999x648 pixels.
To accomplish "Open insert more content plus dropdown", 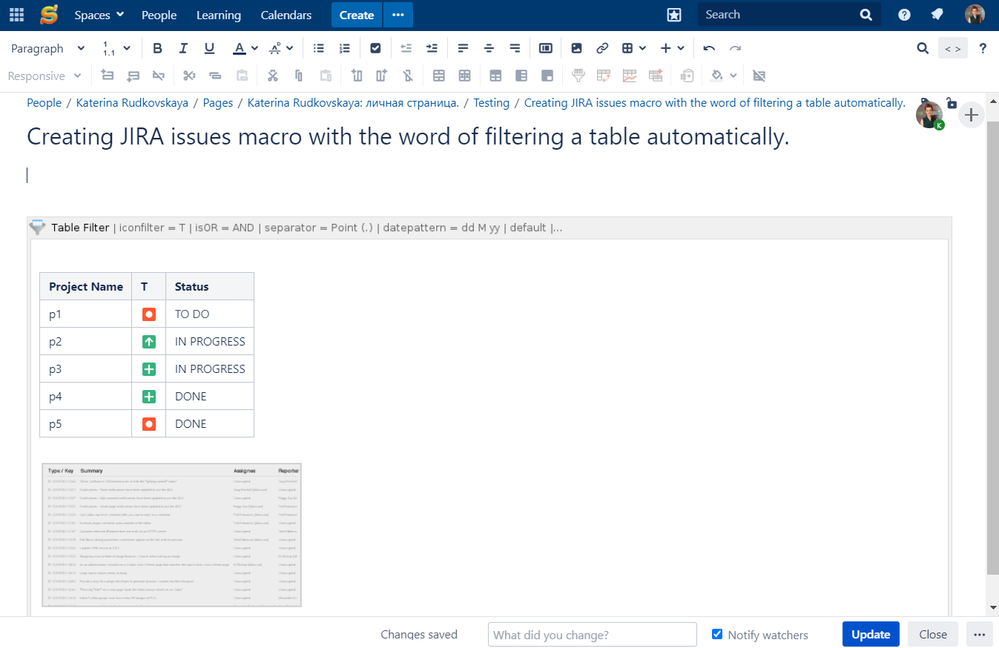I will (672, 48).
